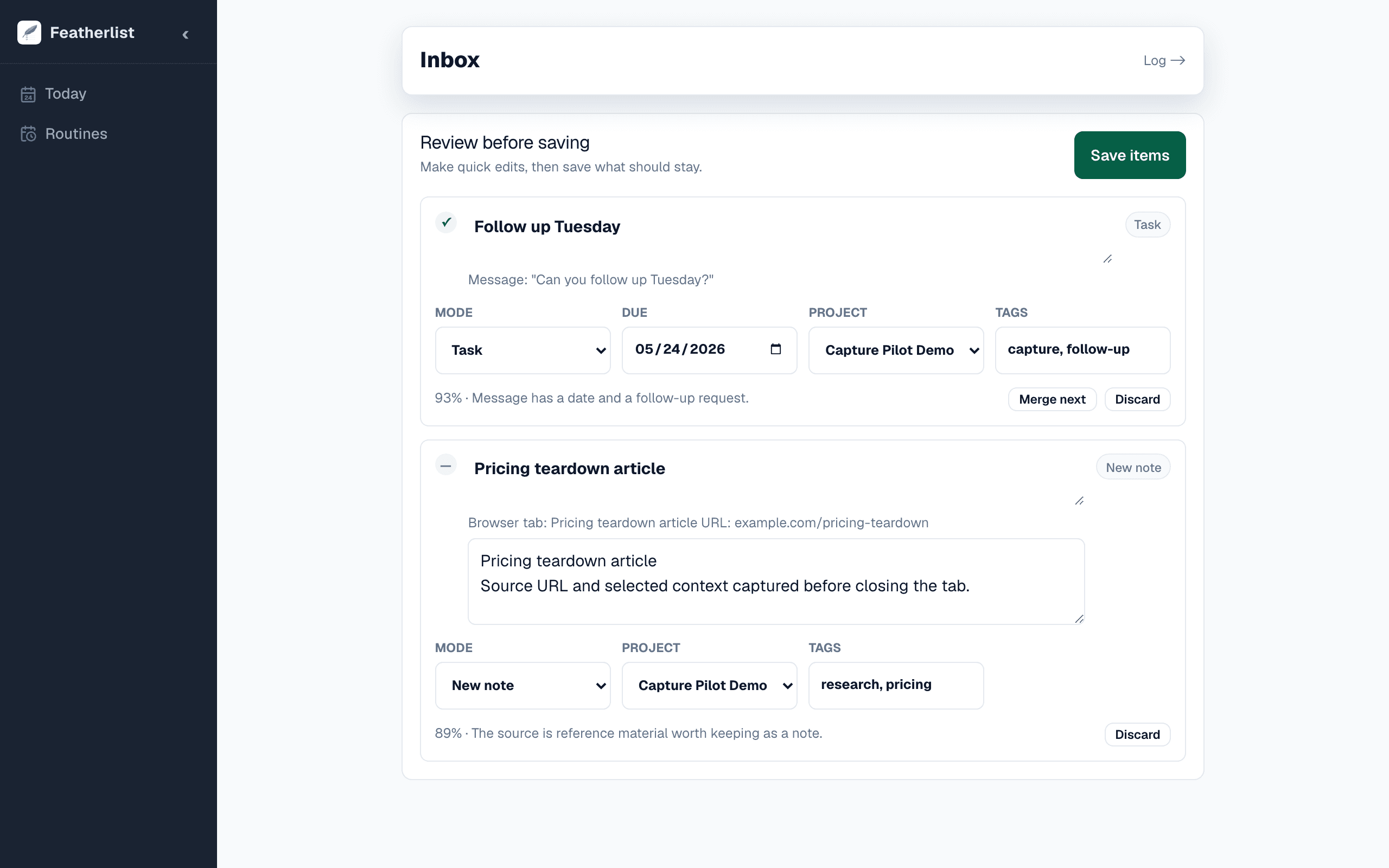Image resolution: width=1389 pixels, height=868 pixels.
Task: Click the Browser tab source URL text
Action: pyautogui.click(x=698, y=522)
